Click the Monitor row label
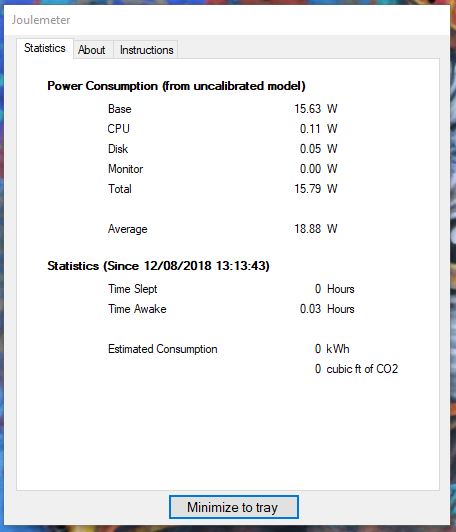The height and width of the screenshot is (532, 456). (x=125, y=169)
